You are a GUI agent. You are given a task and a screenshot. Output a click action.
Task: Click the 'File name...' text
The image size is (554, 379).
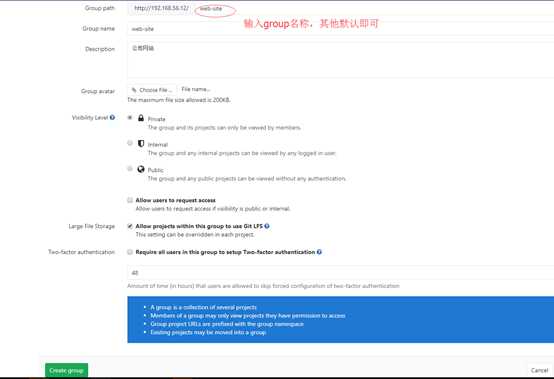196,89
